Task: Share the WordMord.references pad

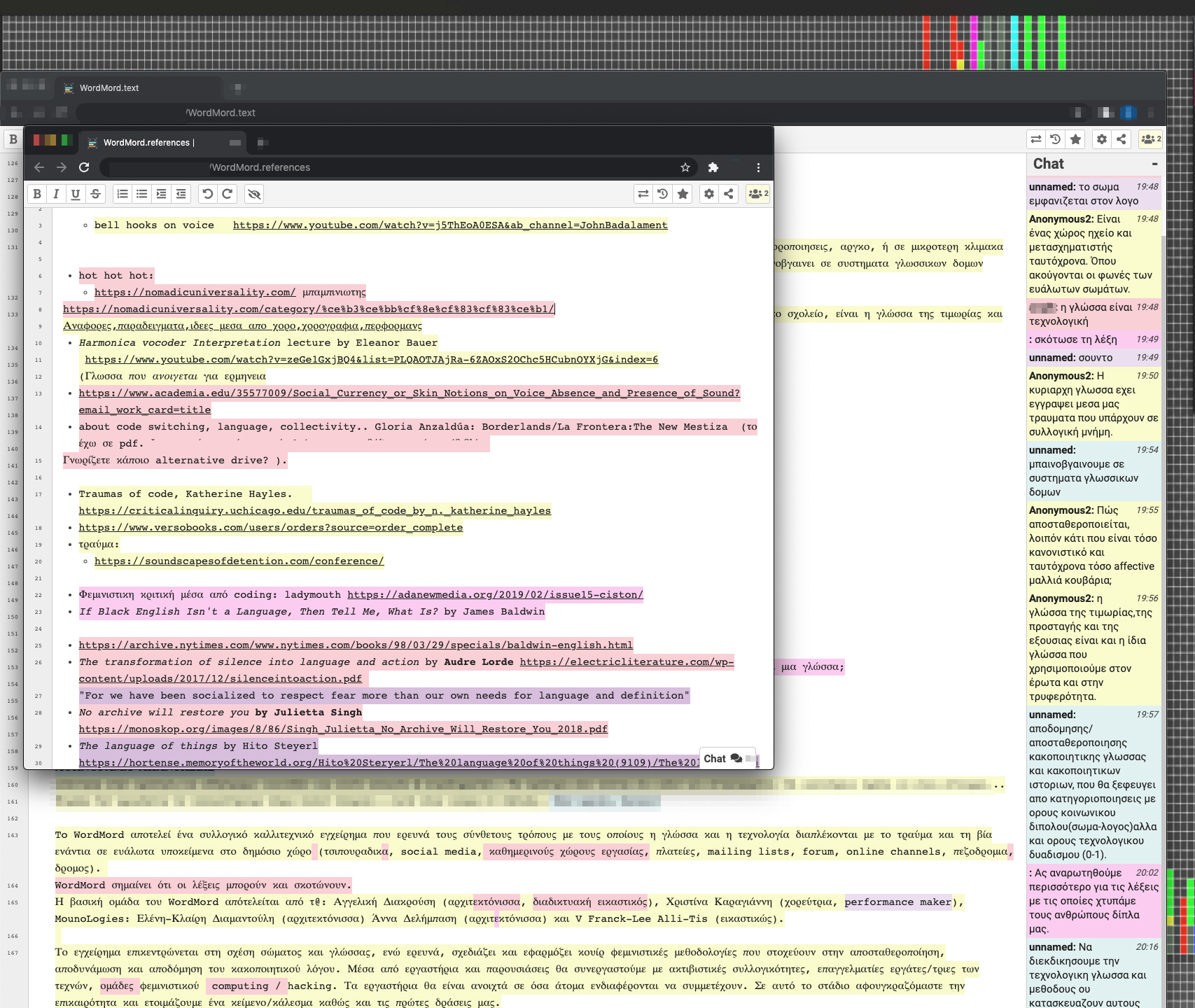Action: [729, 194]
